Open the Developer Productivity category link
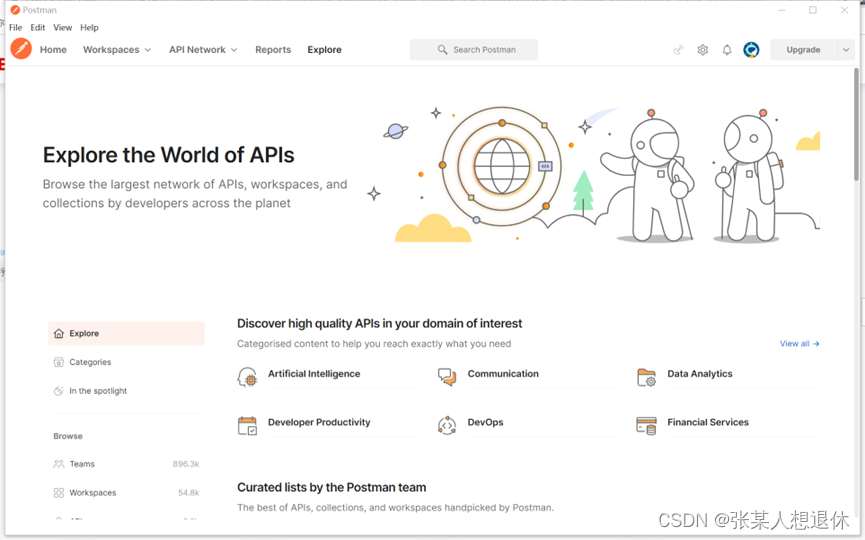 (319, 422)
